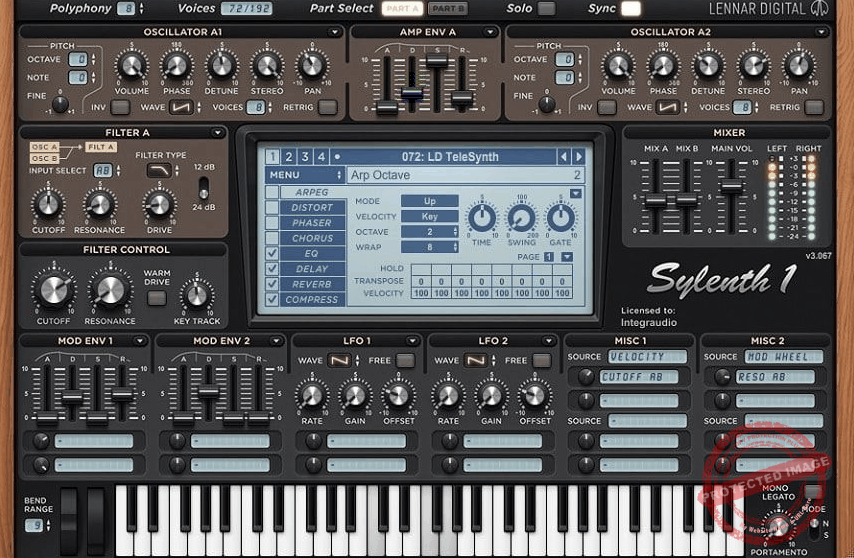
Task: Click the arpeggiator Gate knob
Action: click(560, 218)
